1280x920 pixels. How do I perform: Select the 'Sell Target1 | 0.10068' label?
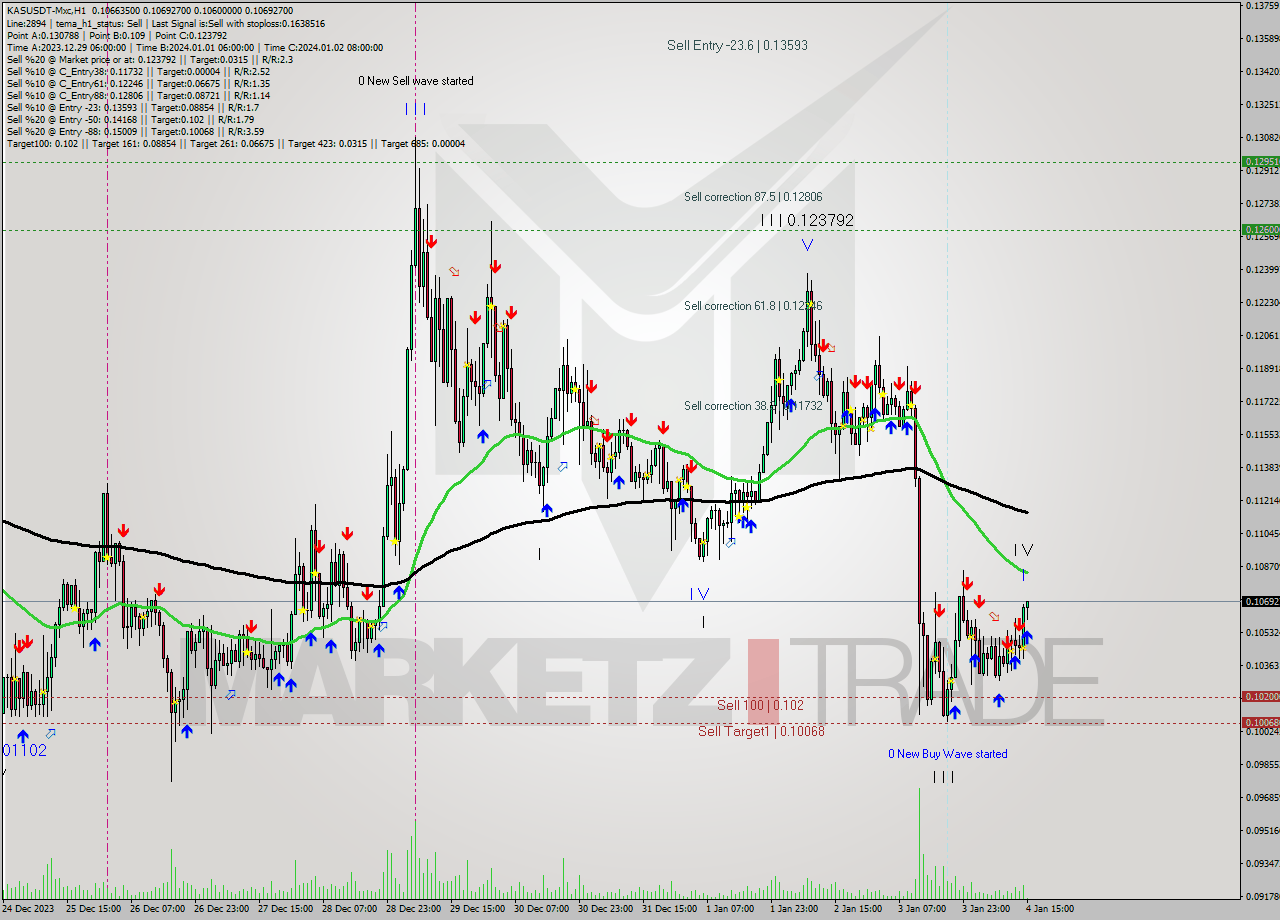761,731
